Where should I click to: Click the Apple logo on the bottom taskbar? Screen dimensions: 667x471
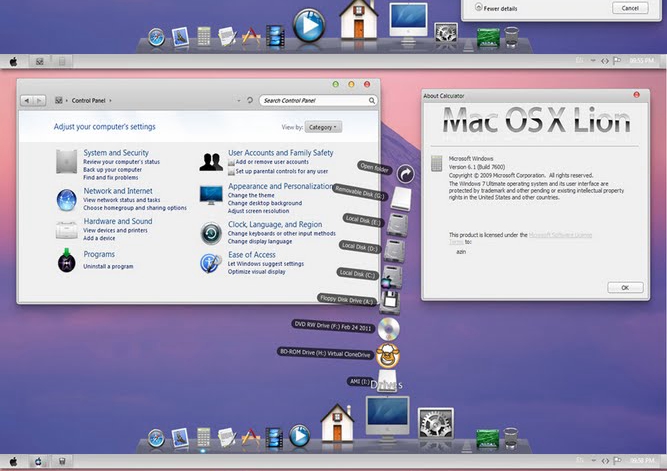click(14, 462)
